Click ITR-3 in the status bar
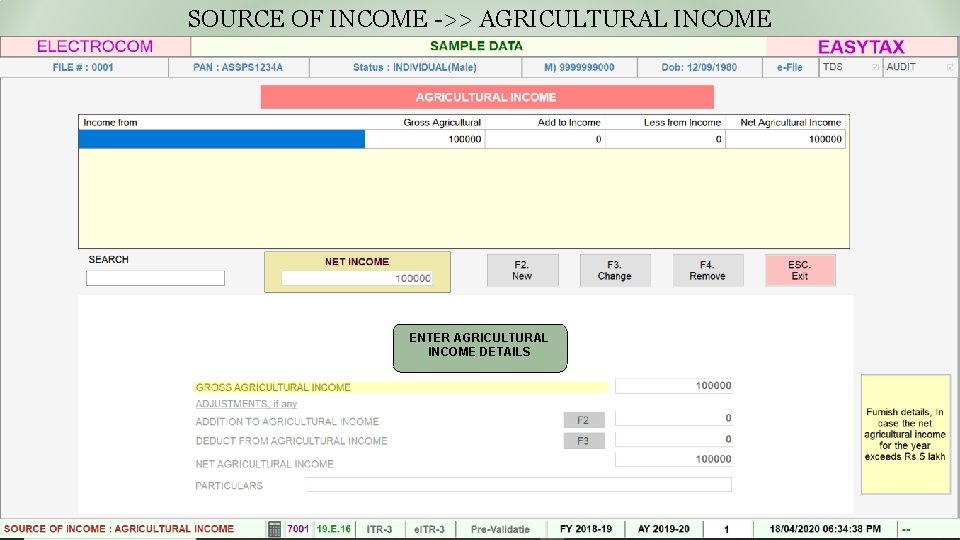Viewport: 960px width, 540px height. point(380,529)
